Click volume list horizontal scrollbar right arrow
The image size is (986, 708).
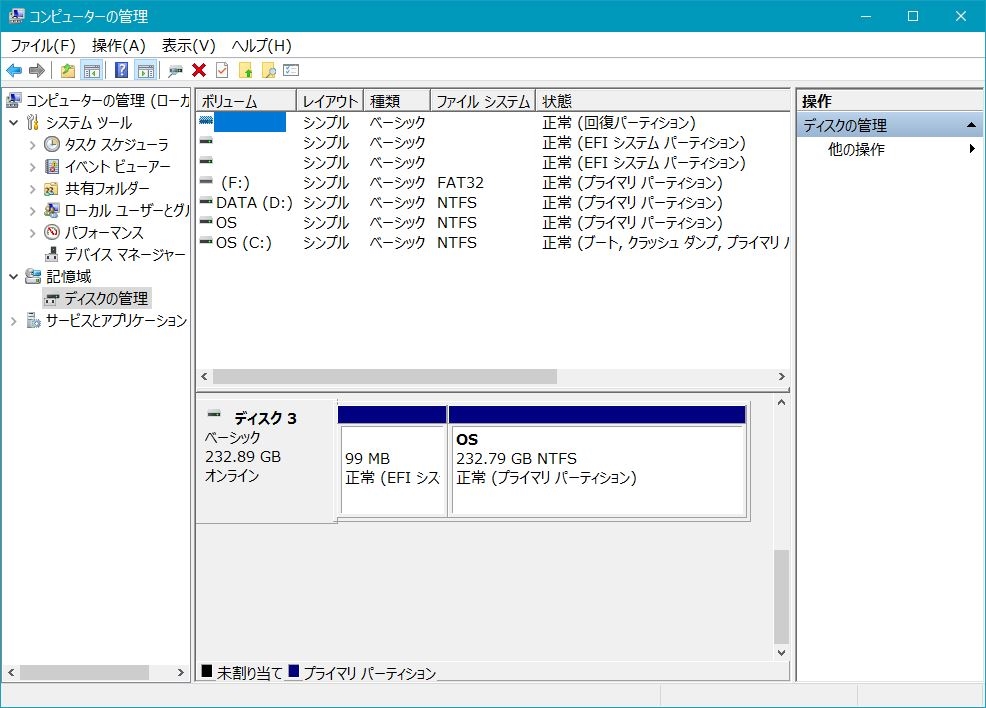[782, 377]
